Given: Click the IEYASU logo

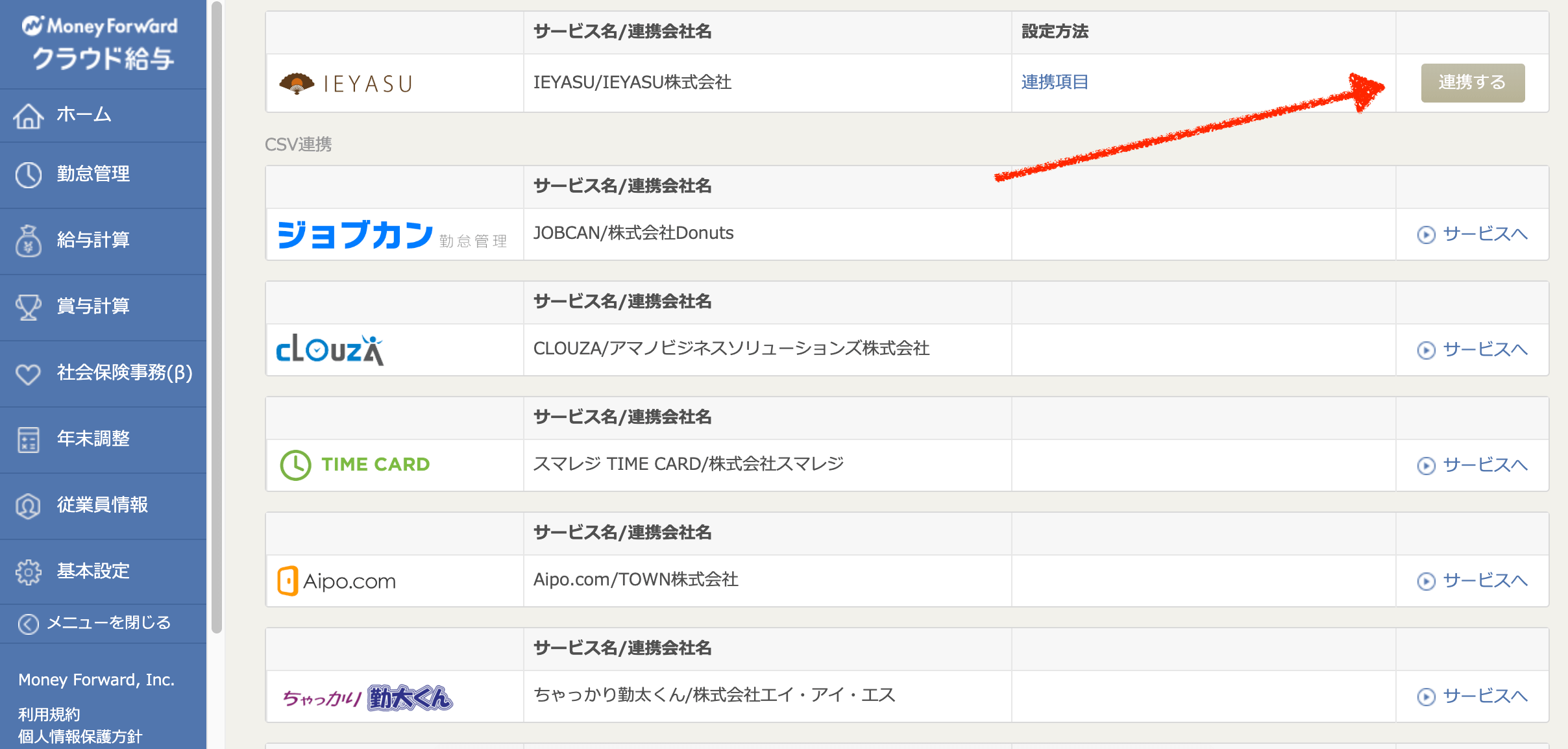Looking at the screenshot, I should click(x=346, y=84).
